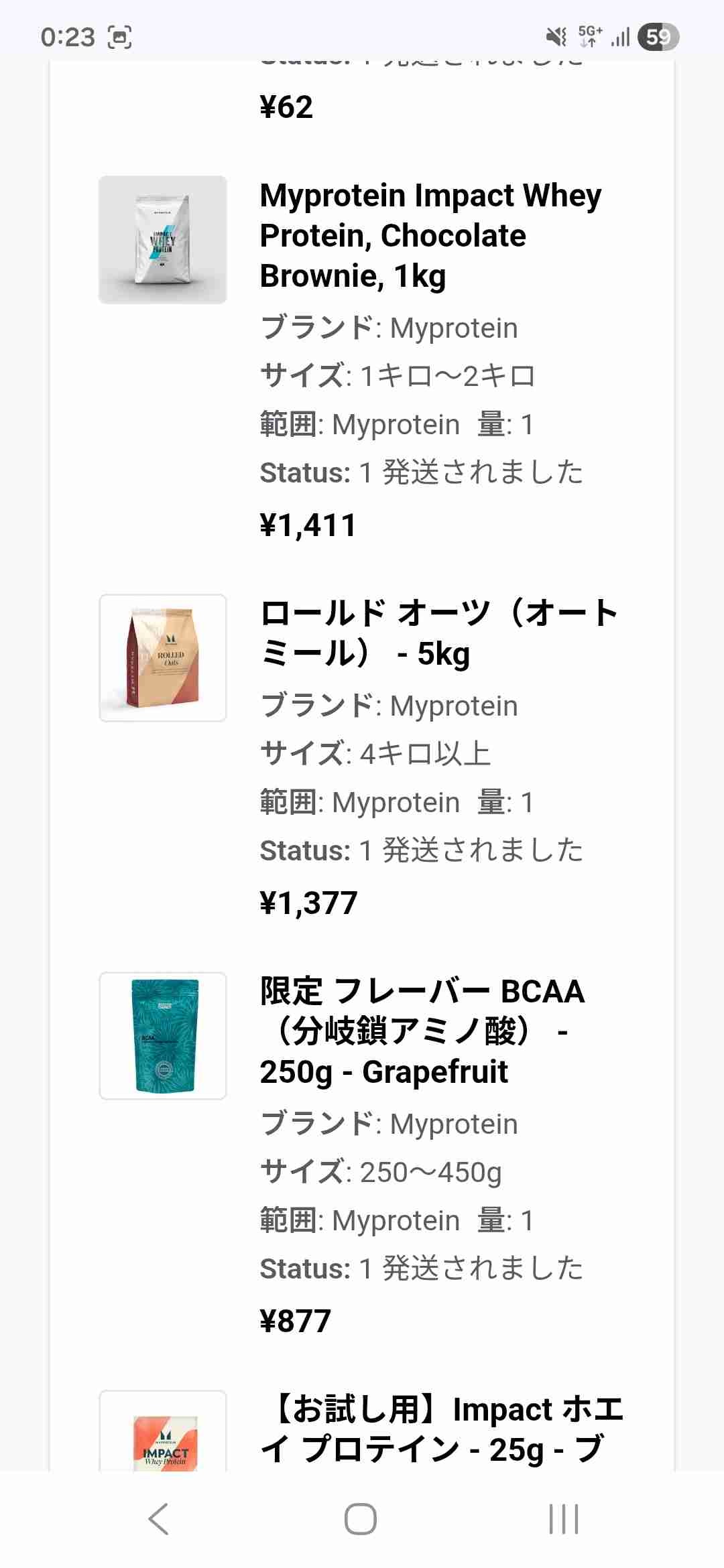Tap the clock showing 0:23
The image size is (724, 1568).
tap(68, 37)
